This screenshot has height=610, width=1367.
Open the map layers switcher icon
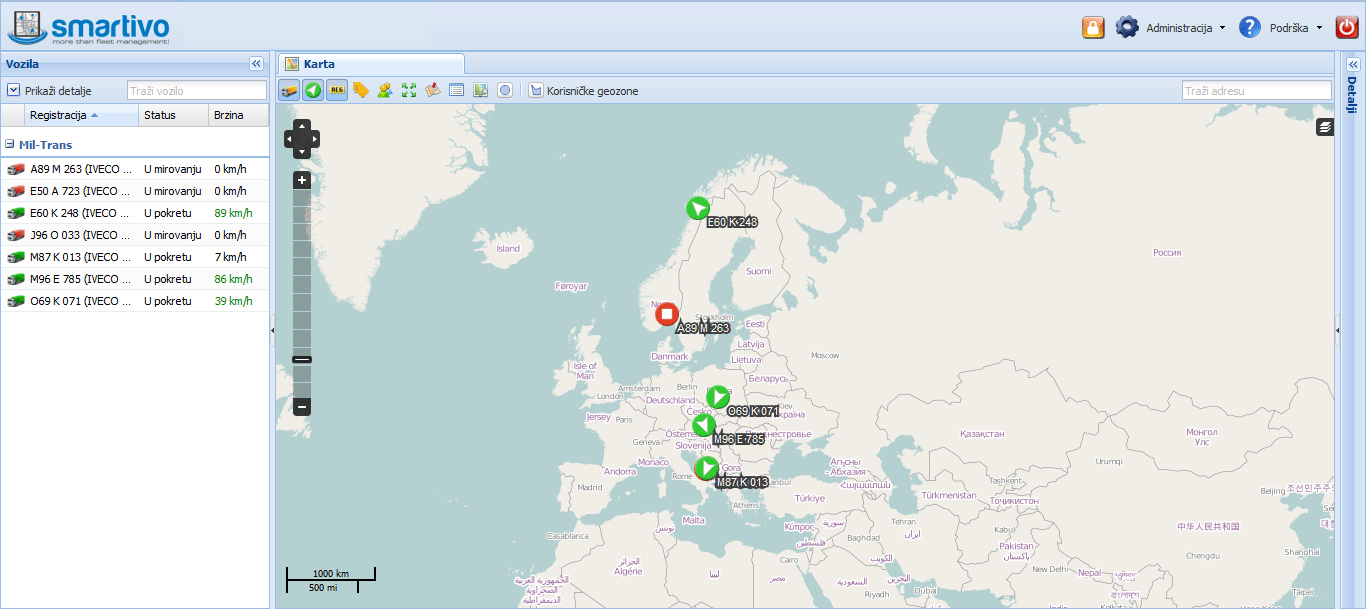[x=1325, y=127]
